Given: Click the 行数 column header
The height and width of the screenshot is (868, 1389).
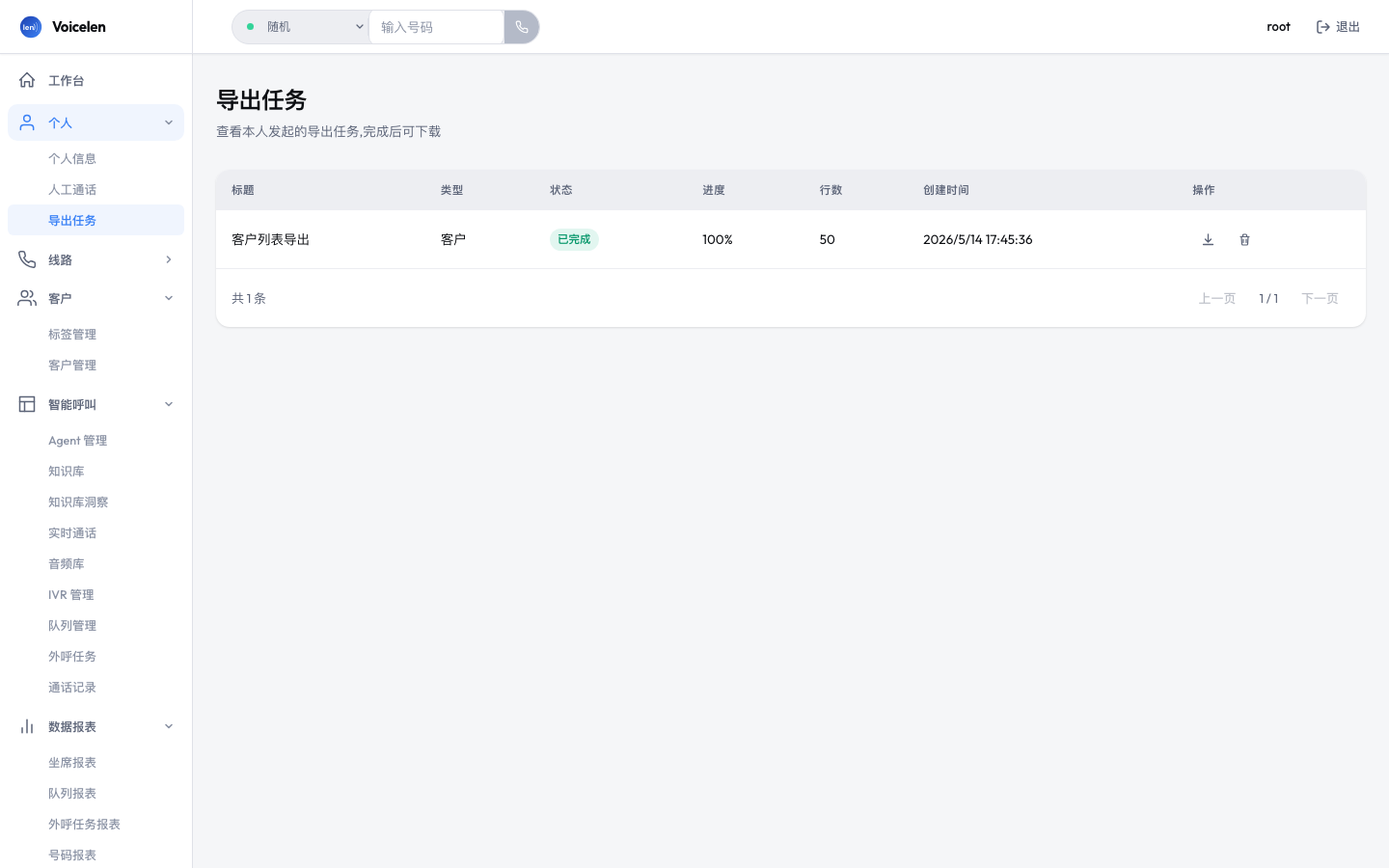Looking at the screenshot, I should (831, 190).
